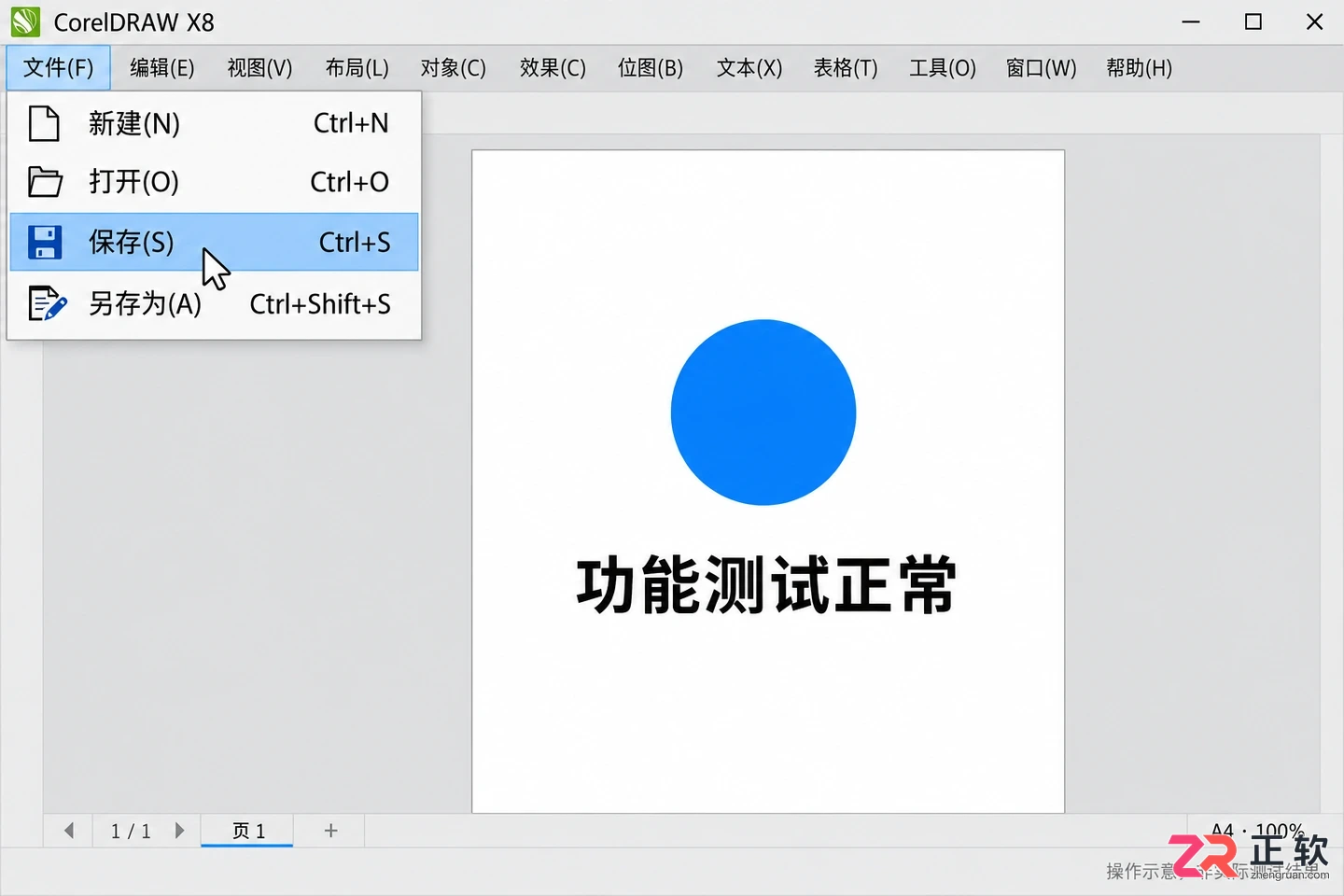Open the 布局(L) menu

pos(357,68)
